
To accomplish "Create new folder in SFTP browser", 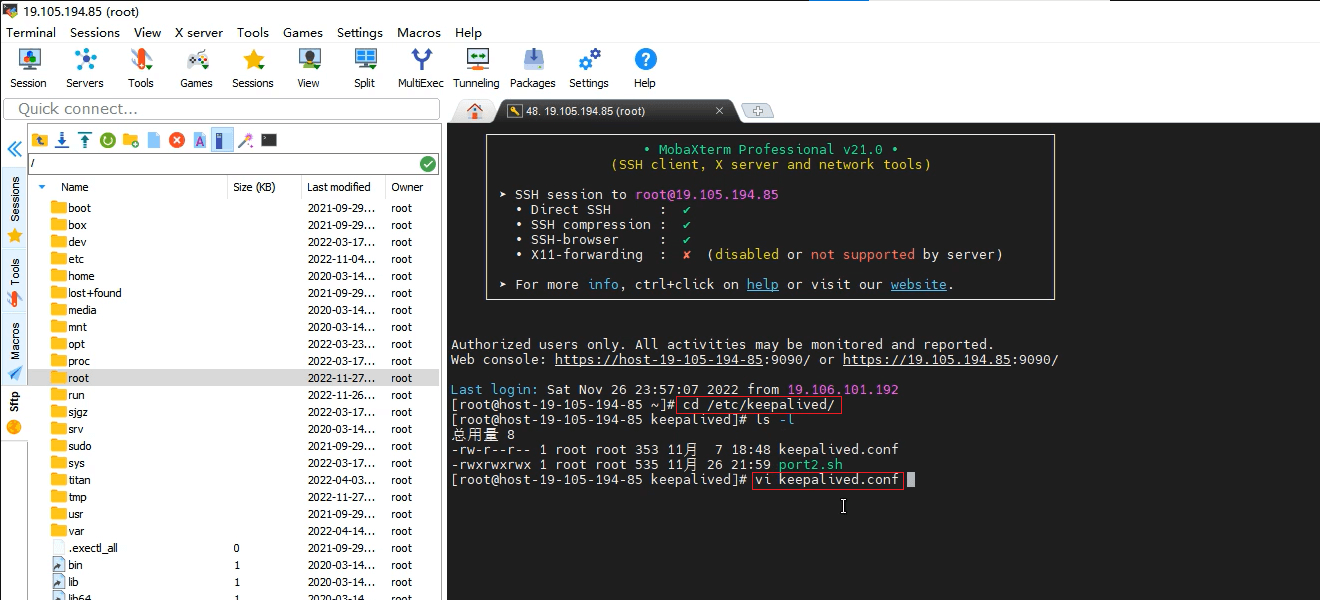I will [x=130, y=140].
